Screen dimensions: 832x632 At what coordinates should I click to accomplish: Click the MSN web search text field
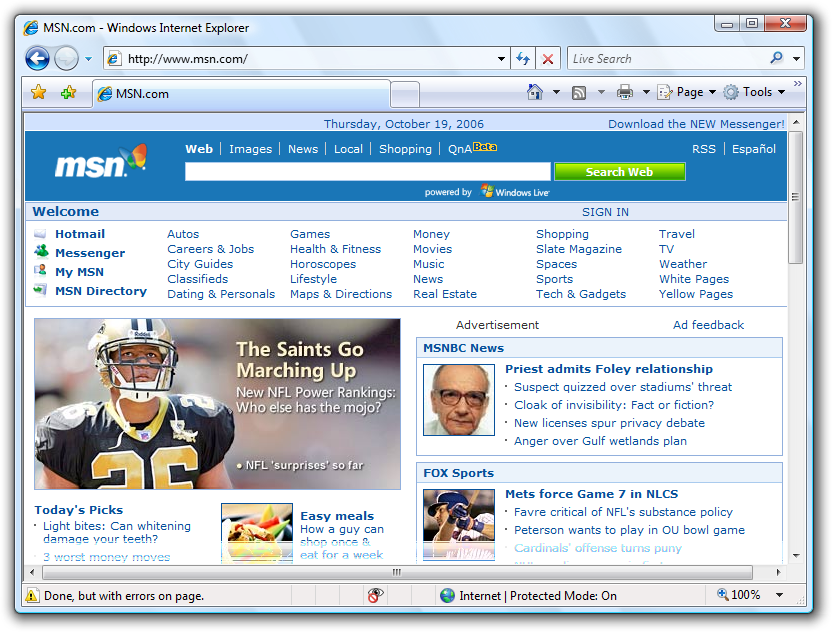point(368,172)
